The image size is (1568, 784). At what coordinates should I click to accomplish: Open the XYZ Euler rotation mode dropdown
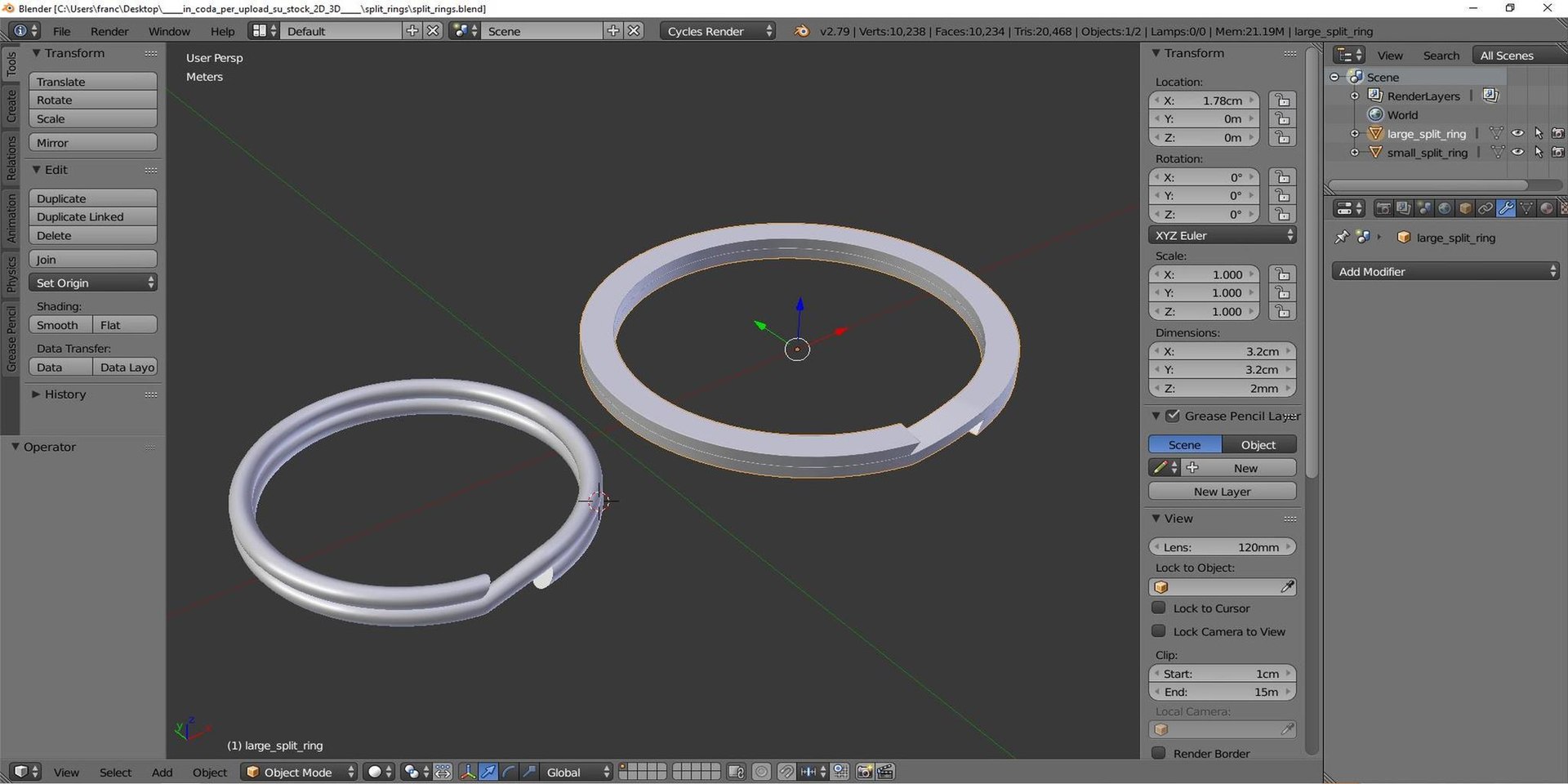(x=1223, y=235)
